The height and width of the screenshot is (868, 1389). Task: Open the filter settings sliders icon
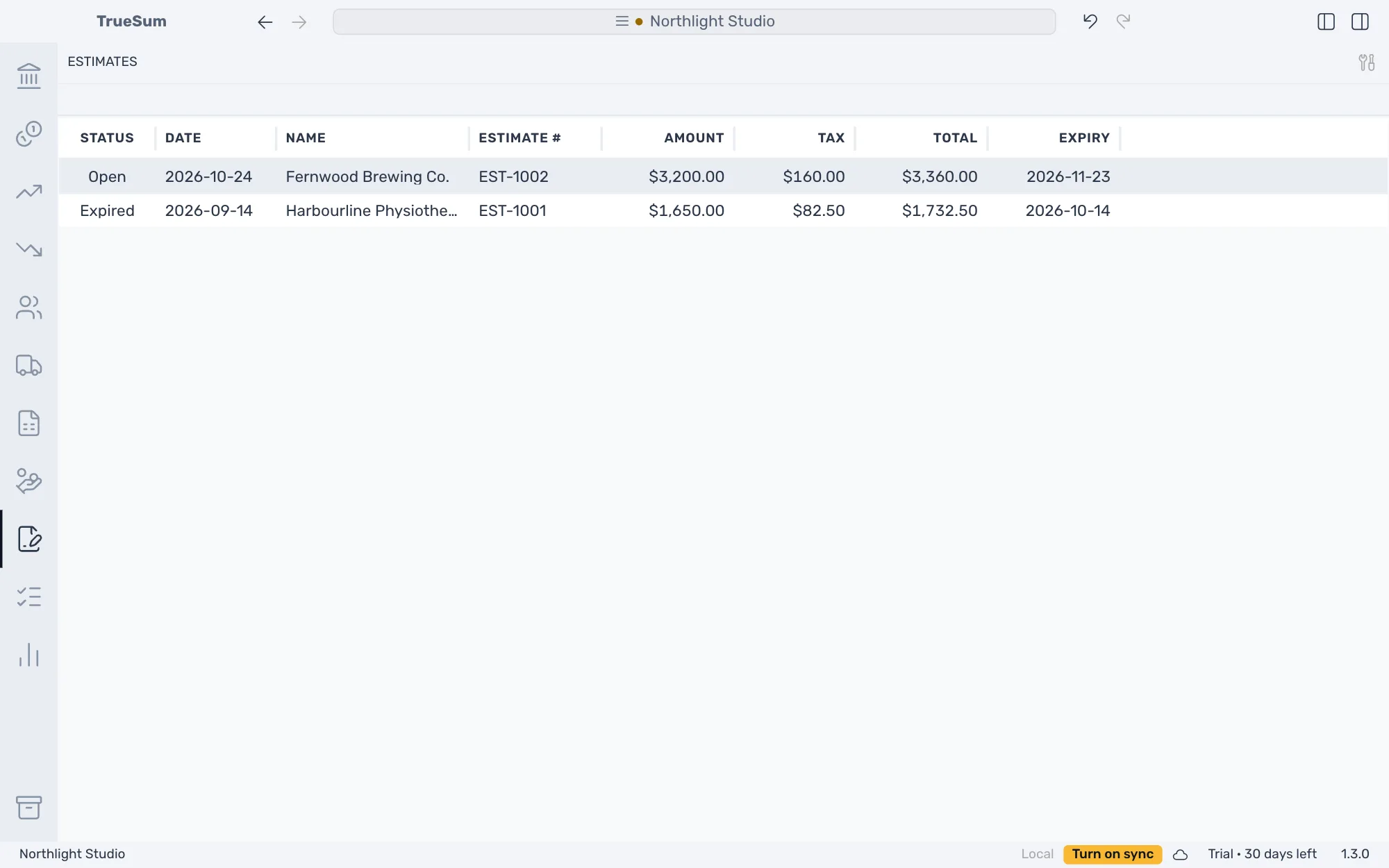click(x=1366, y=62)
